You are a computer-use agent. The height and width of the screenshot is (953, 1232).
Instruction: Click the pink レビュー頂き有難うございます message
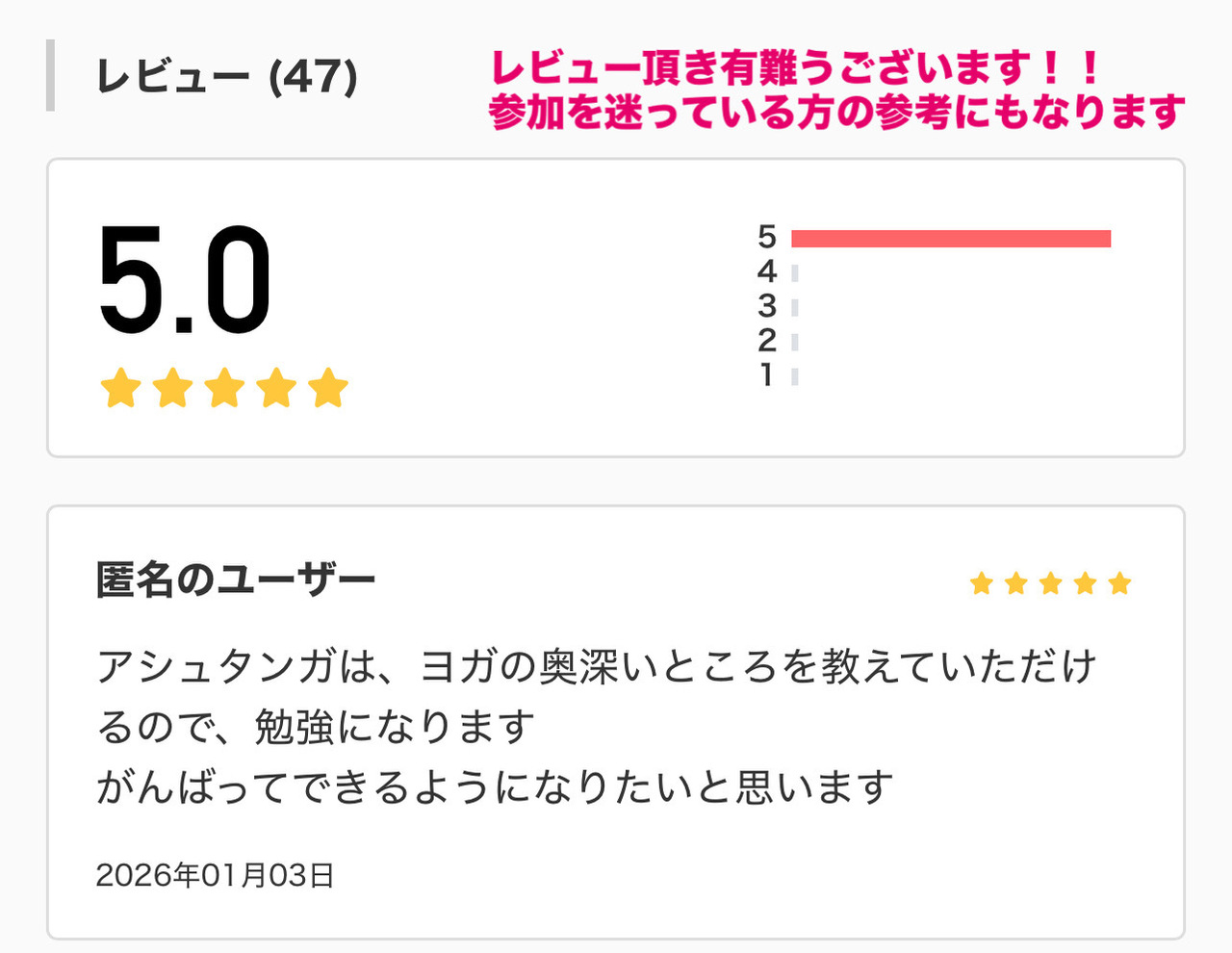tap(835, 90)
